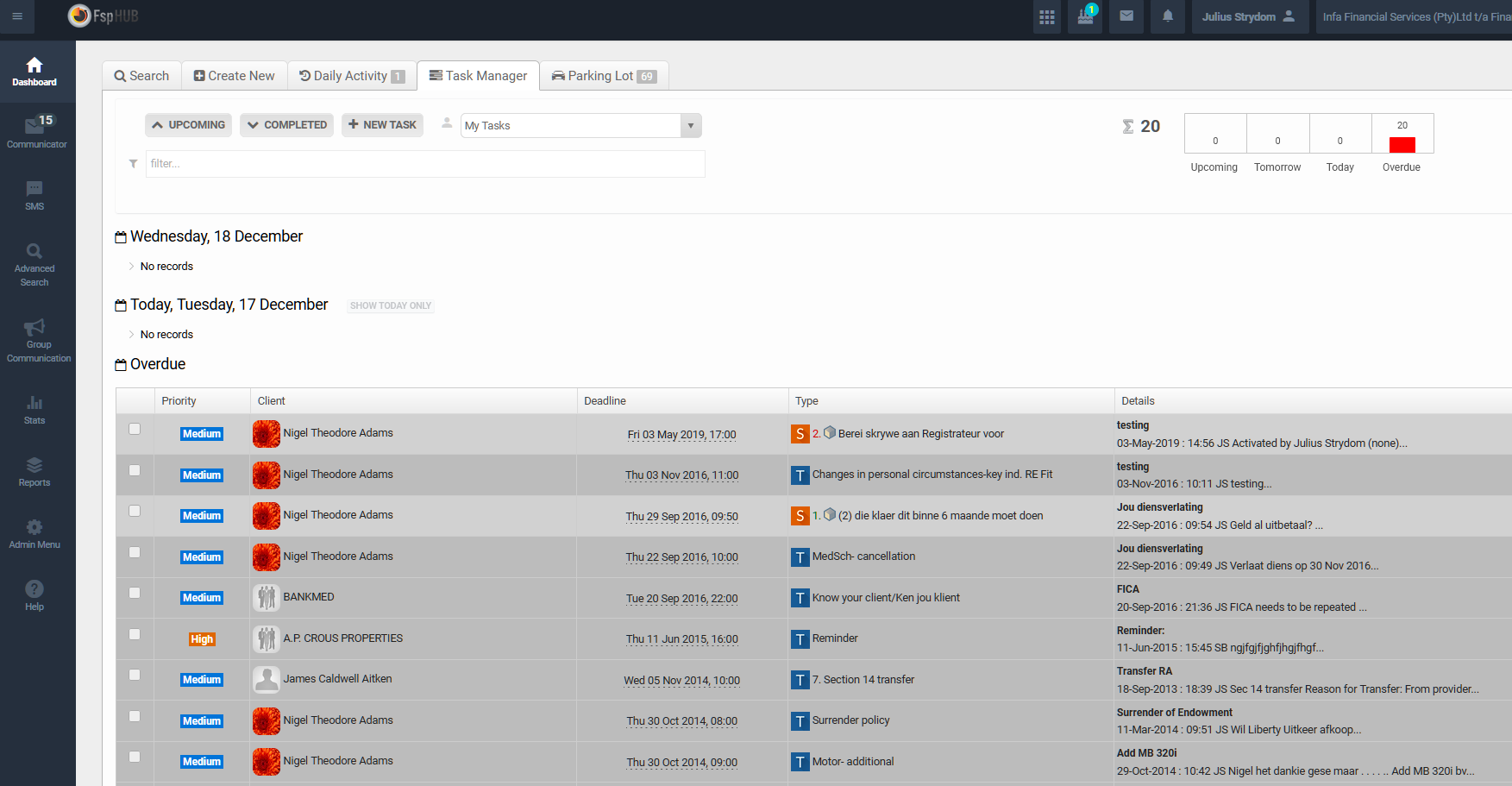Click the Tomorrow count box
1512x786 pixels.
coord(1278,134)
